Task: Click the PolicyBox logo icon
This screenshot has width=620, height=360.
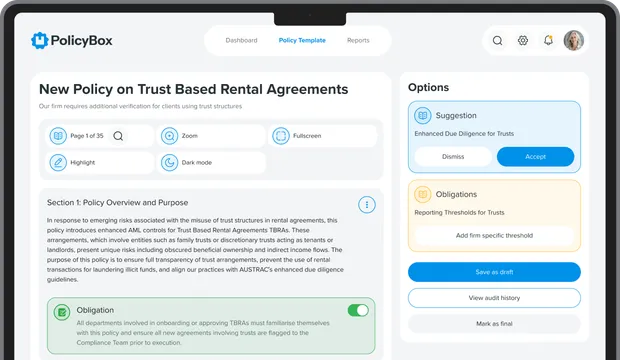Action: pos(40,40)
